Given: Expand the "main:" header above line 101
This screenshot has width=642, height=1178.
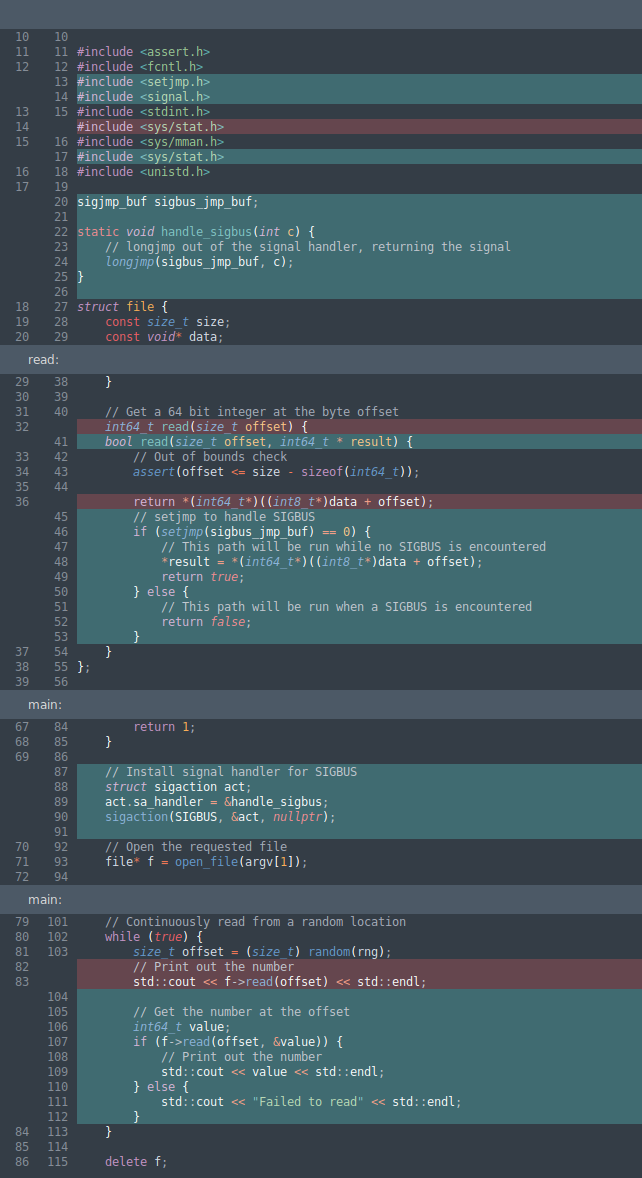Looking at the screenshot, I should (45, 900).
